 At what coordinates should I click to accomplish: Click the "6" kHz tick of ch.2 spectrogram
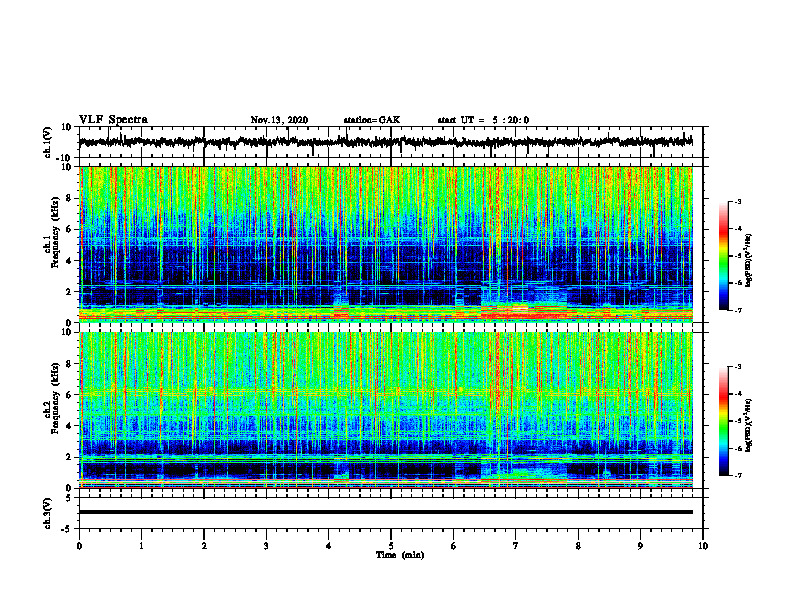(x=70, y=395)
